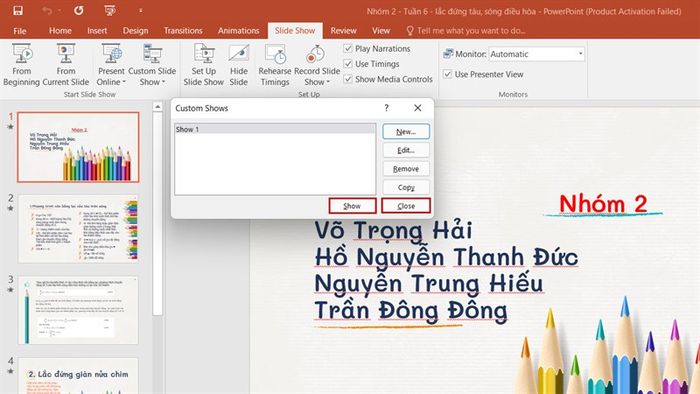Start show From Current Slide
This screenshot has height=394, width=700.
click(66, 65)
